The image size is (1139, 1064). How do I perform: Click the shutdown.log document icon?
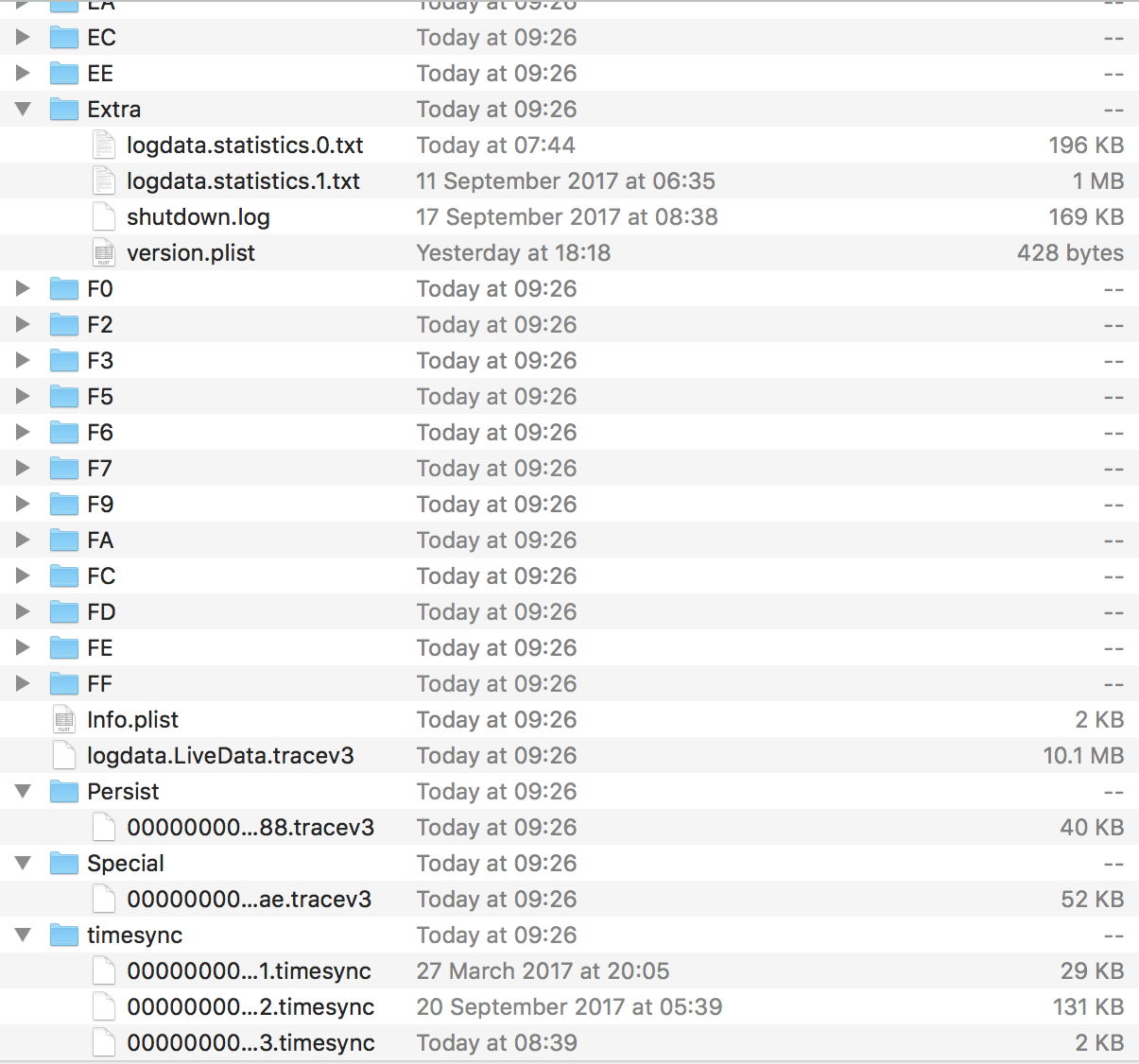point(103,216)
